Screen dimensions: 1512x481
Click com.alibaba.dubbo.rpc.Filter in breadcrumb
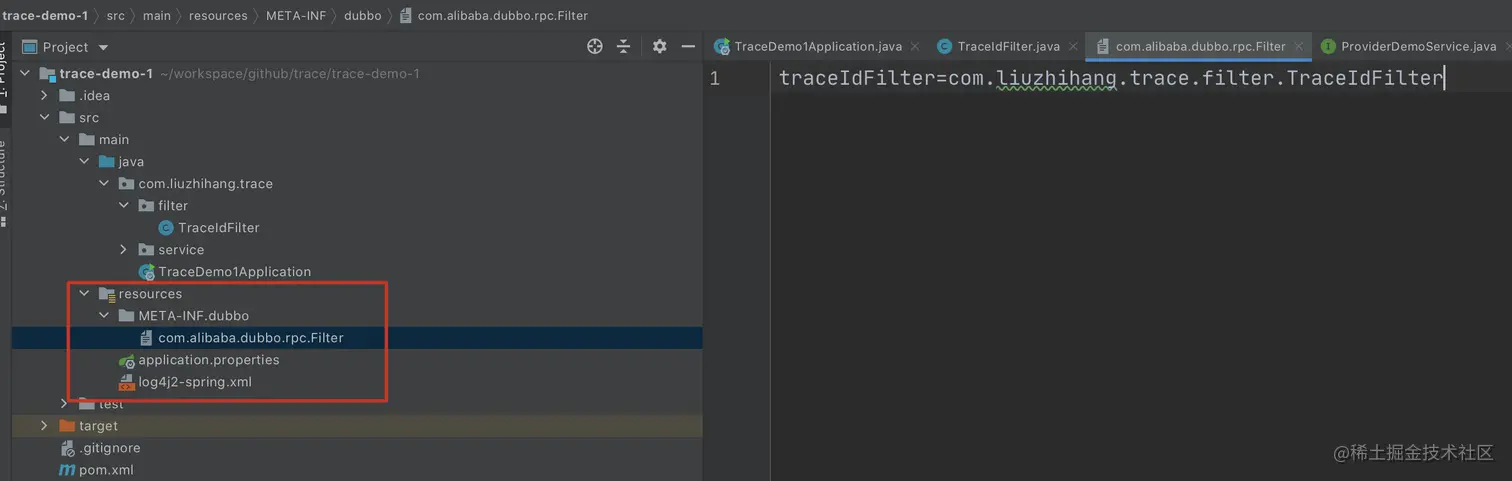[503, 15]
